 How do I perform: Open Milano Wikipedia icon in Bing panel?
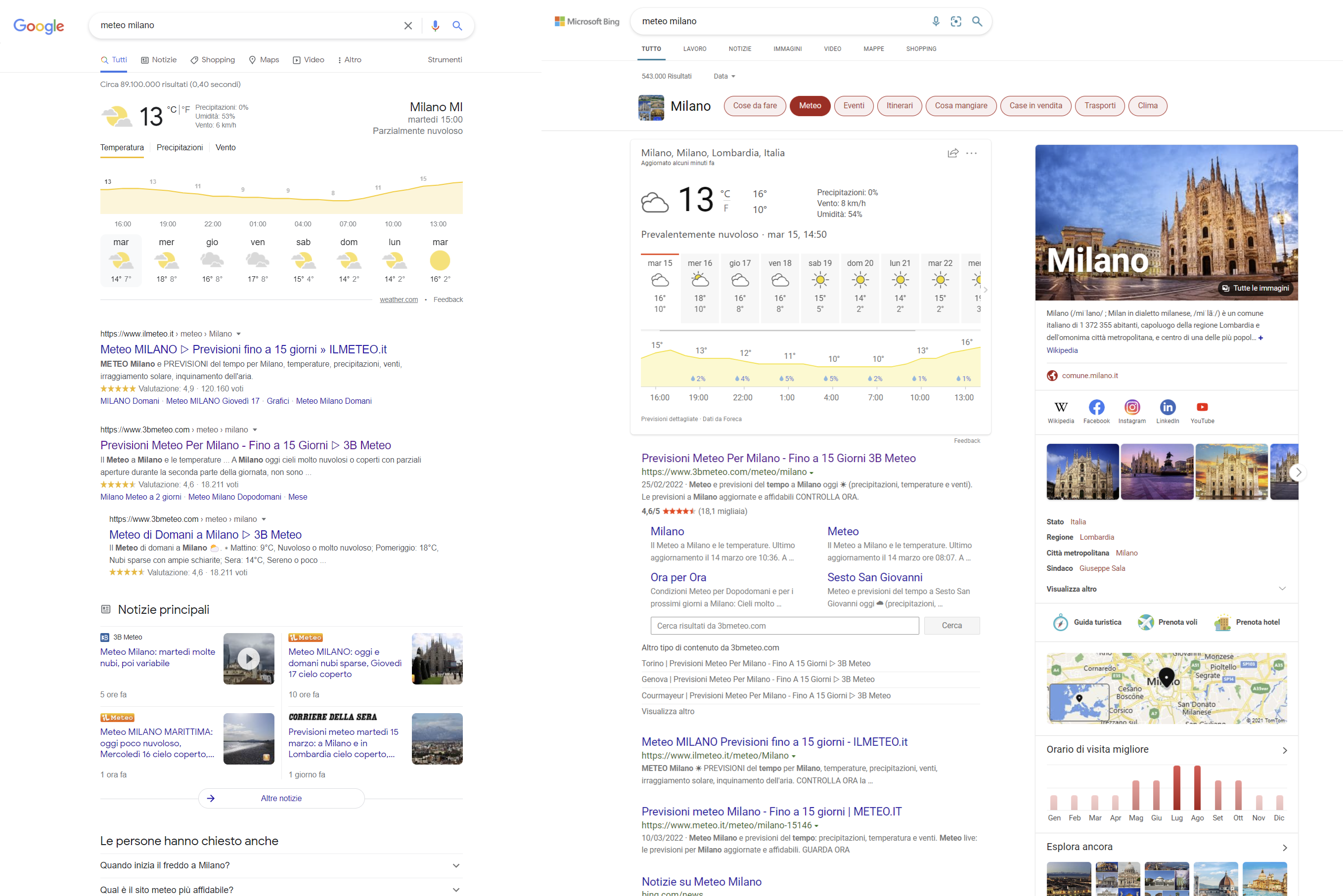click(1061, 407)
